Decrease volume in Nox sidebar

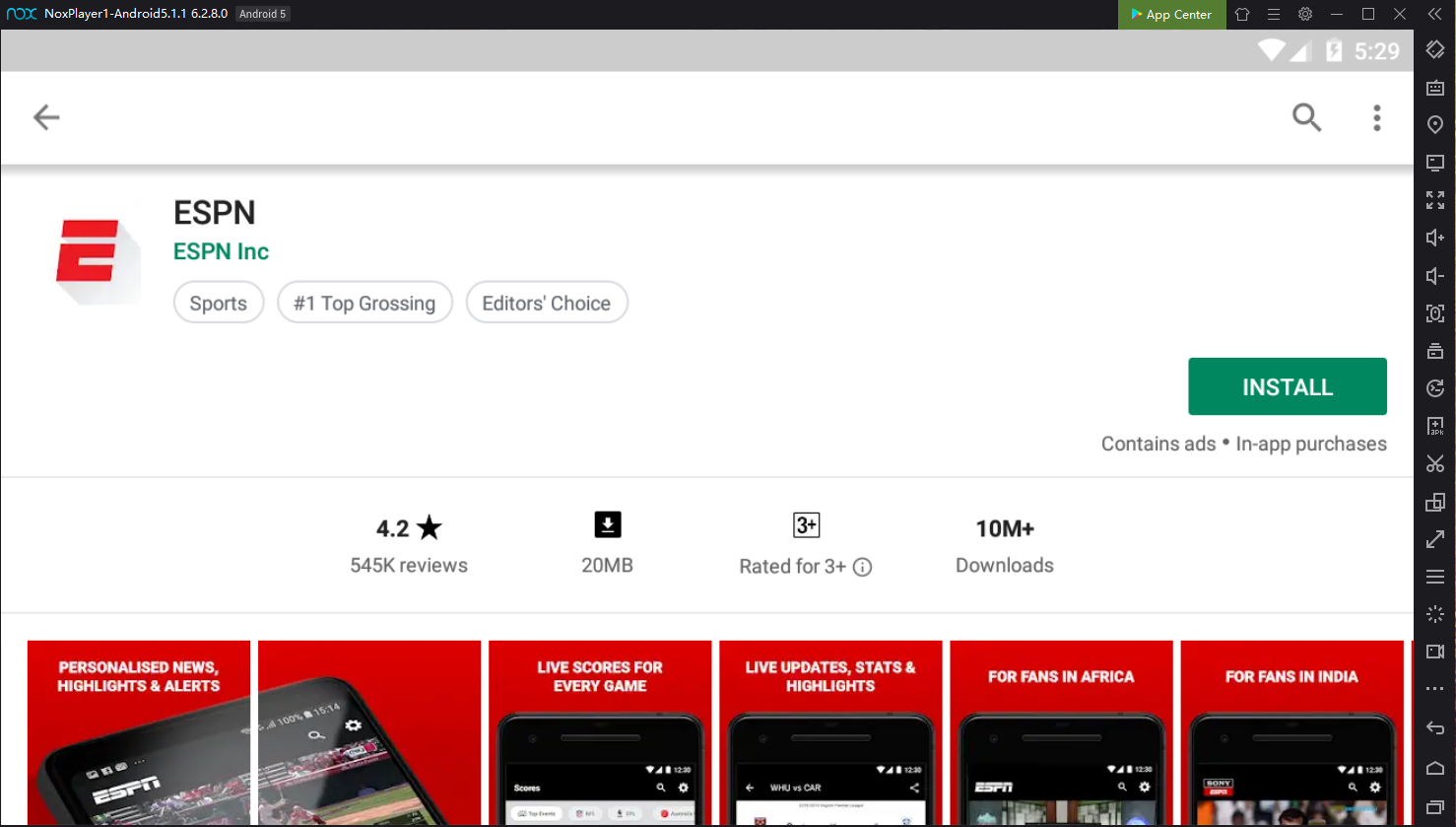pyautogui.click(x=1435, y=275)
